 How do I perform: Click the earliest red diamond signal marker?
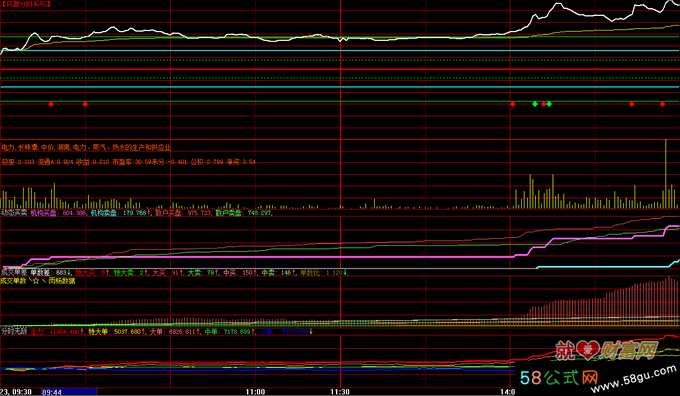51,104
